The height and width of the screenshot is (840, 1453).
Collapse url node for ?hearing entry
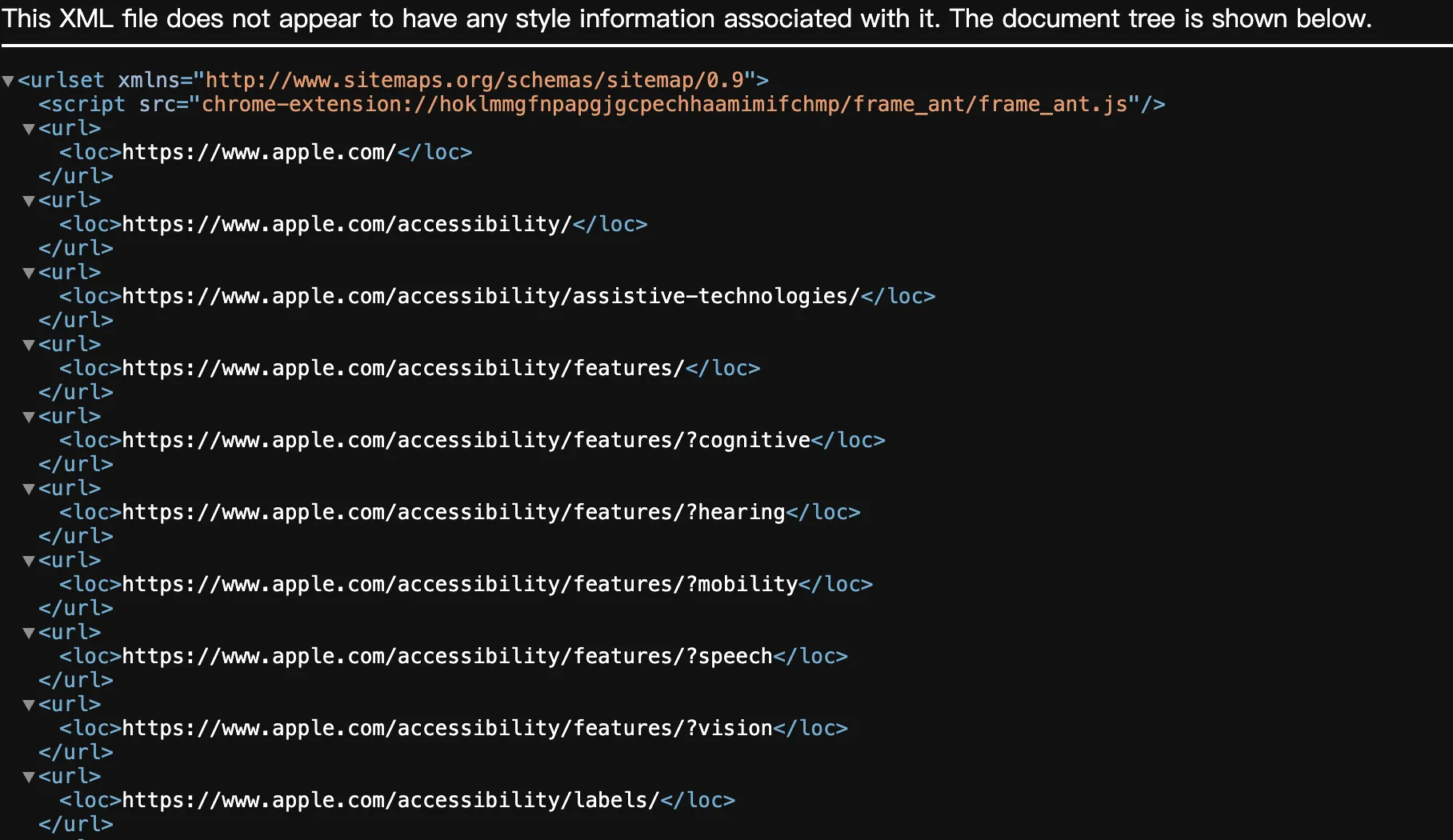29,489
